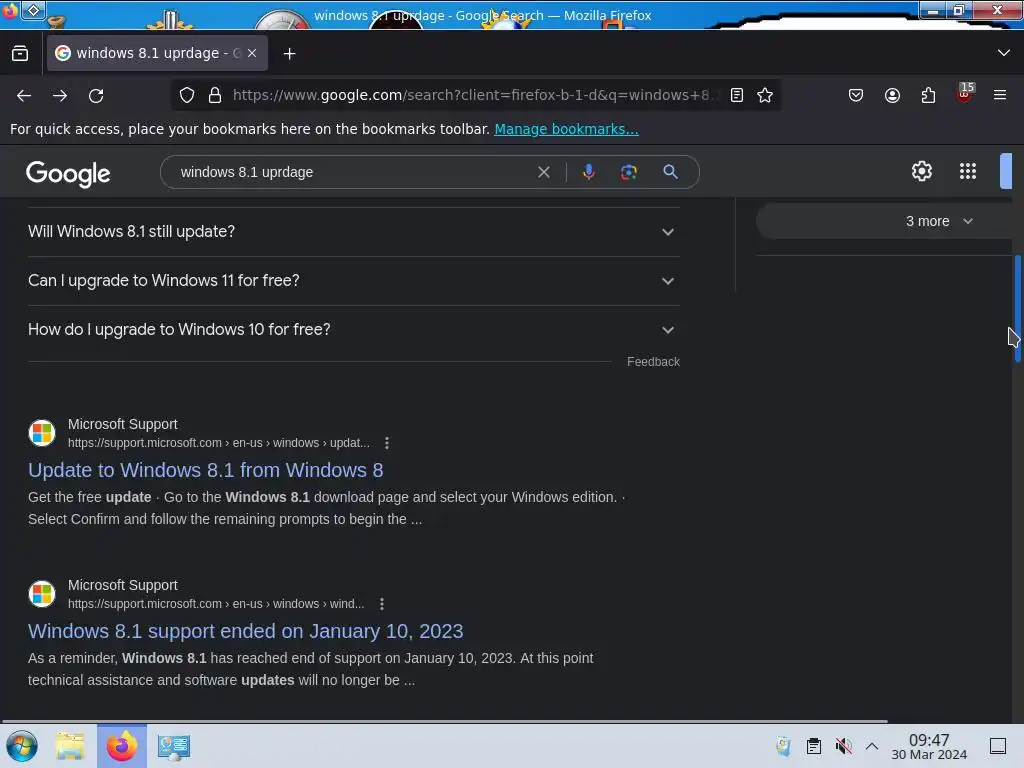
Task: Expand 'Will Windows 8.1 still update?' question
Action: click(x=353, y=232)
